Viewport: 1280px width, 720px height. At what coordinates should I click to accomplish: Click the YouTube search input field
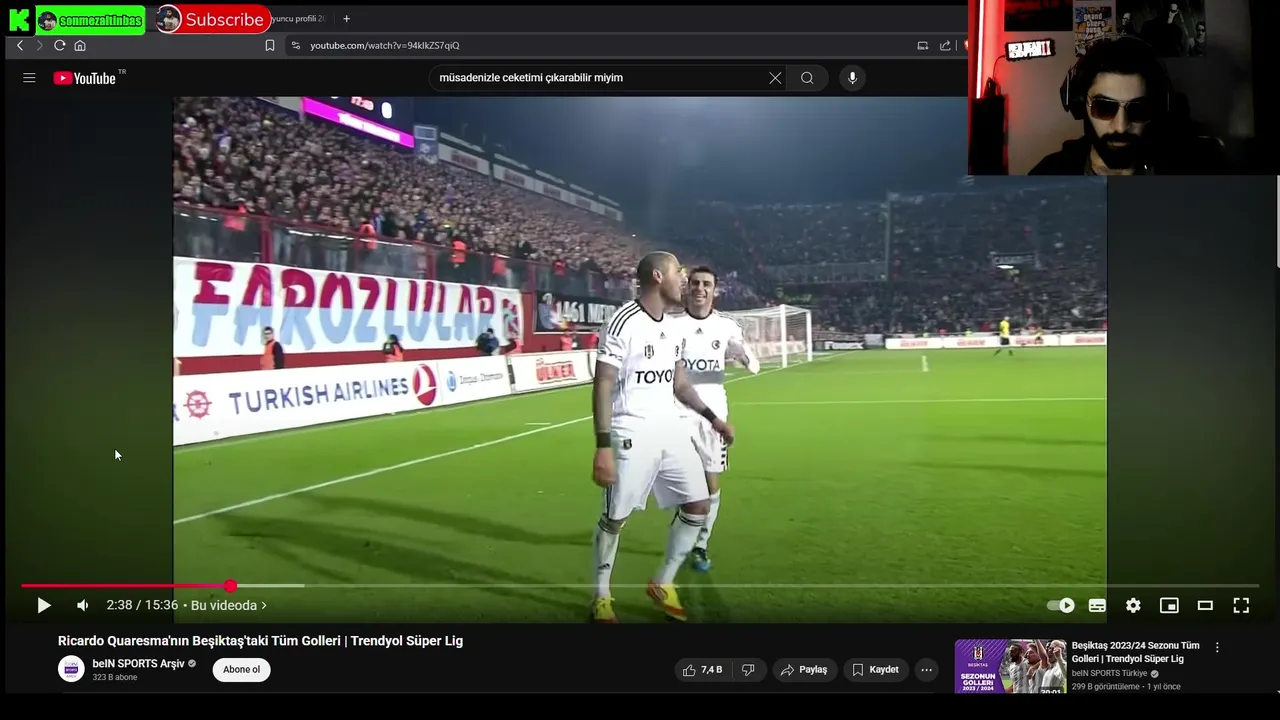tap(600, 78)
